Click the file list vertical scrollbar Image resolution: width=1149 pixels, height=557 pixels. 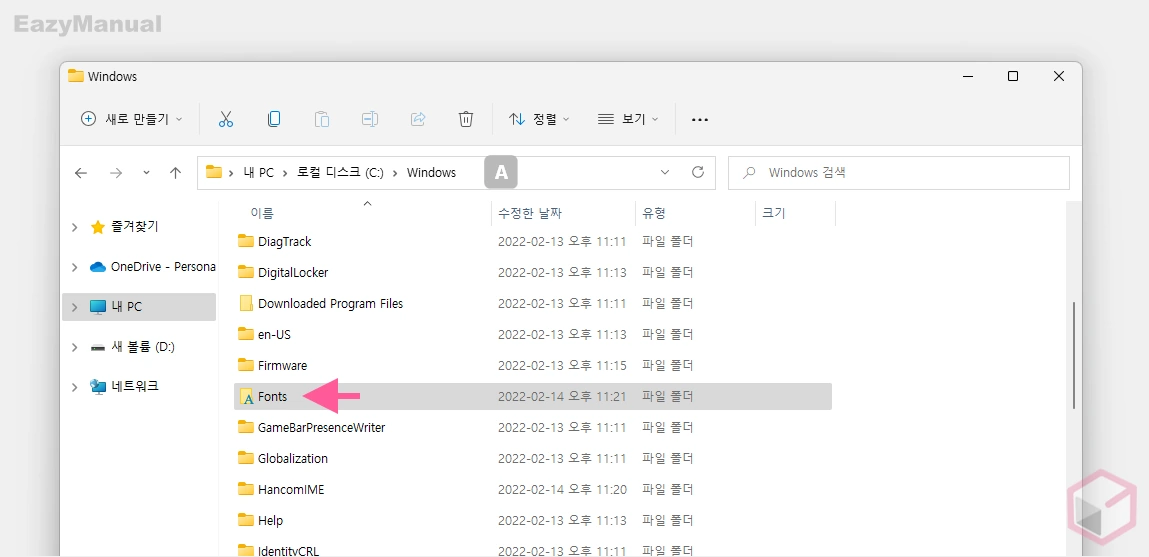coord(1074,355)
